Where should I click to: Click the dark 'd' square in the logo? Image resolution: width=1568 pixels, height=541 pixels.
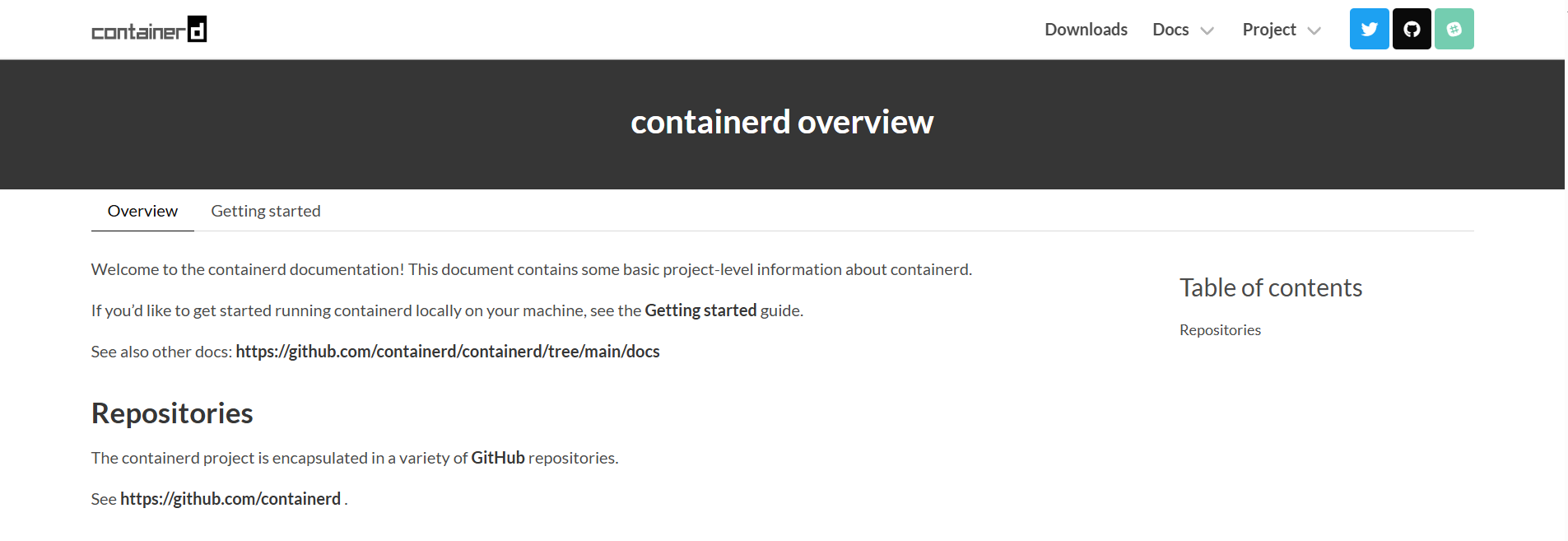[x=197, y=27]
